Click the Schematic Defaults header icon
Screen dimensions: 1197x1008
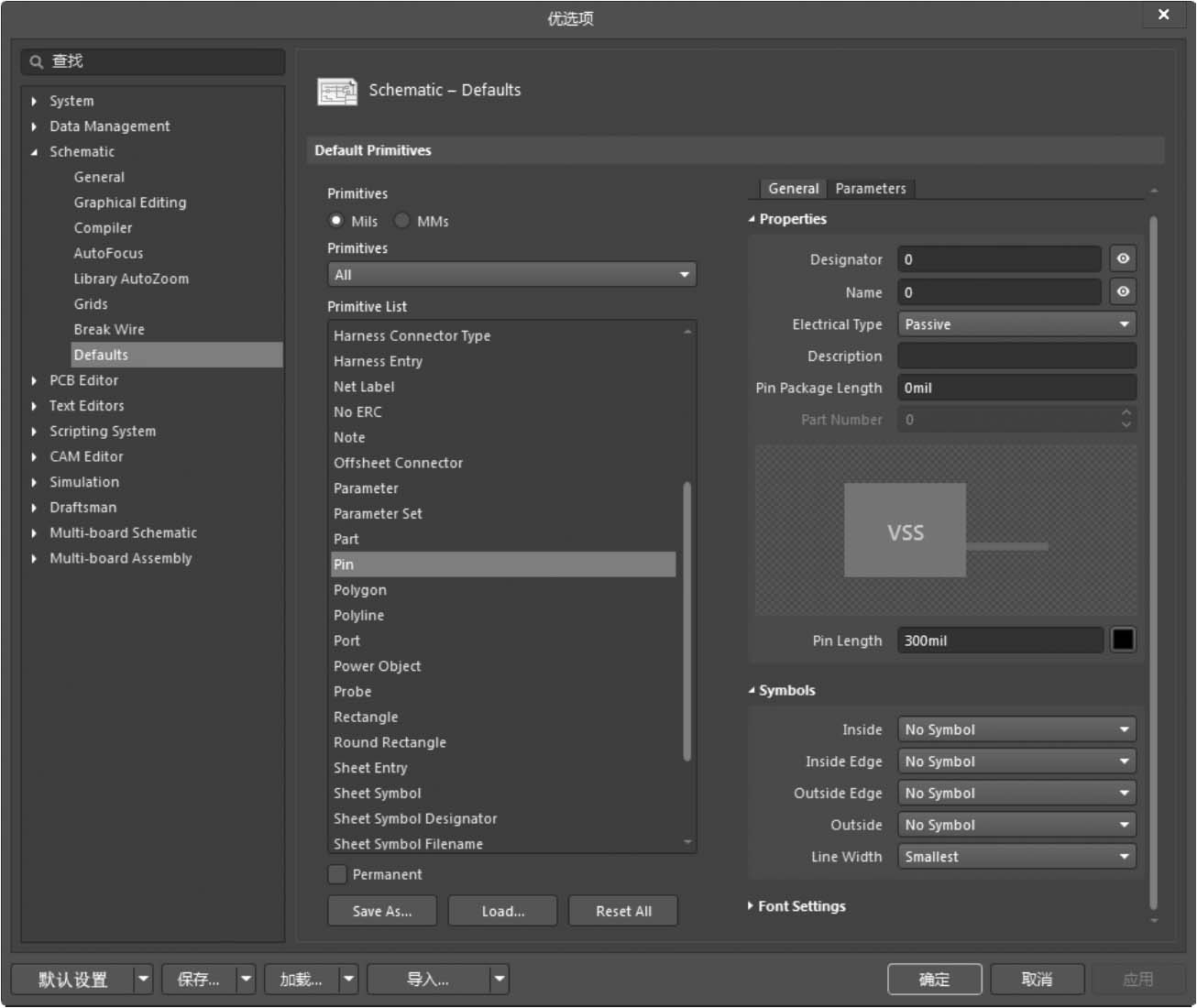point(336,92)
